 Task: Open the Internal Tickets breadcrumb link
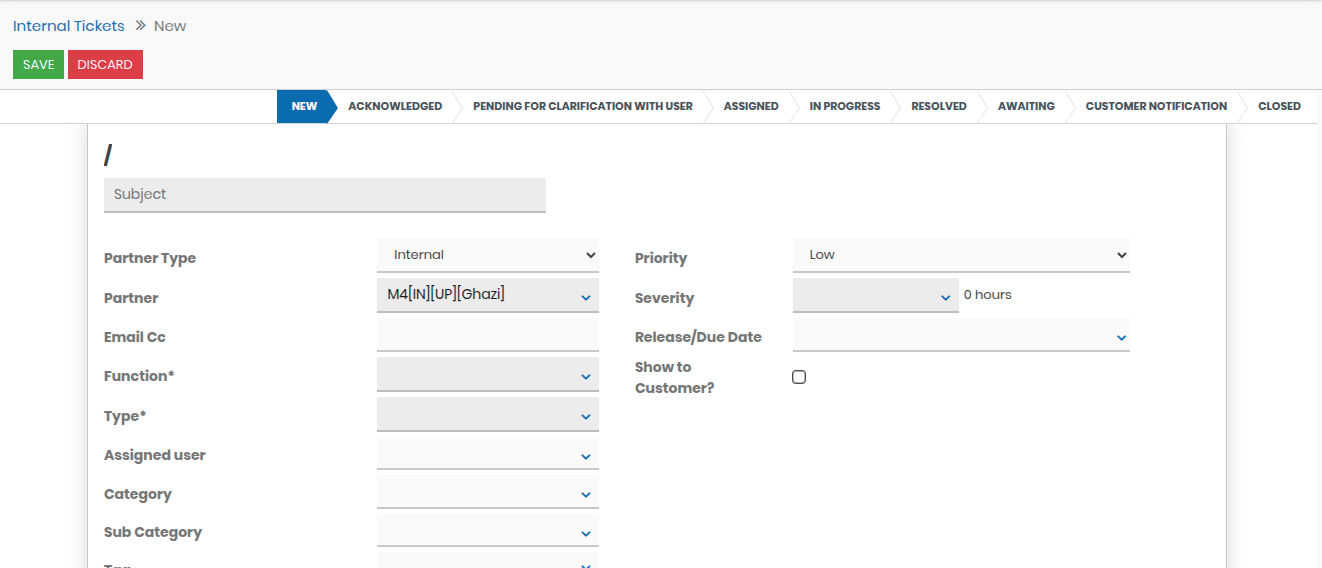coord(69,26)
